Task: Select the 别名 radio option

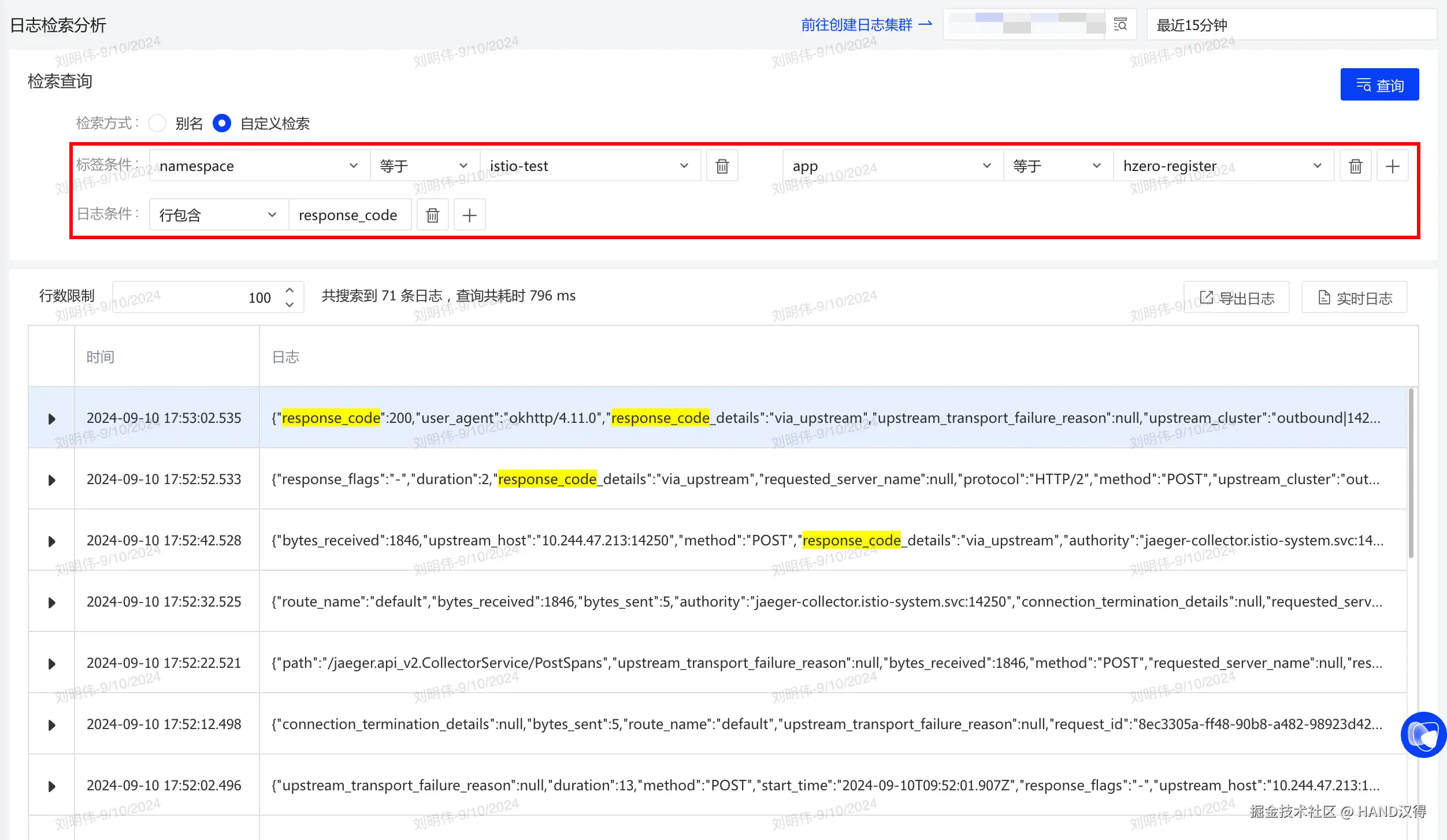Action: (x=157, y=123)
